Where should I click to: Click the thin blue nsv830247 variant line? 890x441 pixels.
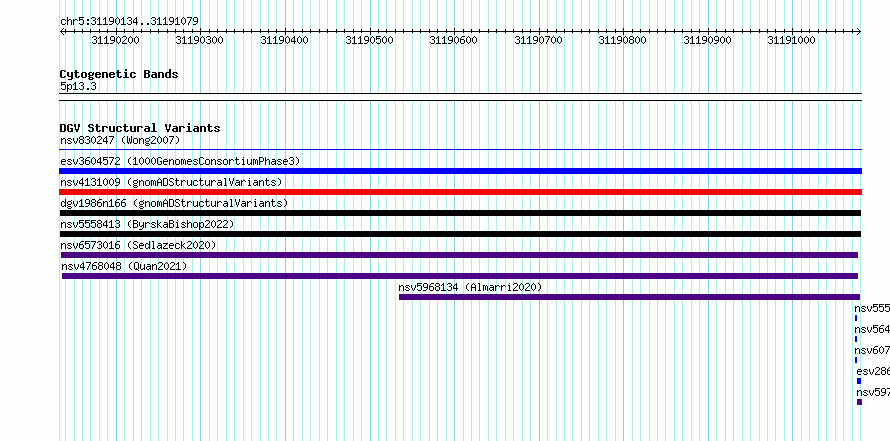[460, 150]
